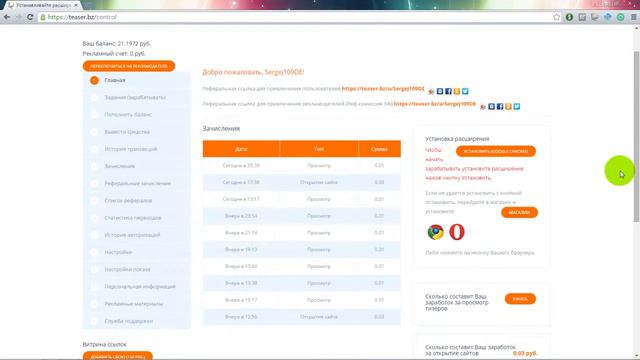Share advertiser referral link on VK

491,106
